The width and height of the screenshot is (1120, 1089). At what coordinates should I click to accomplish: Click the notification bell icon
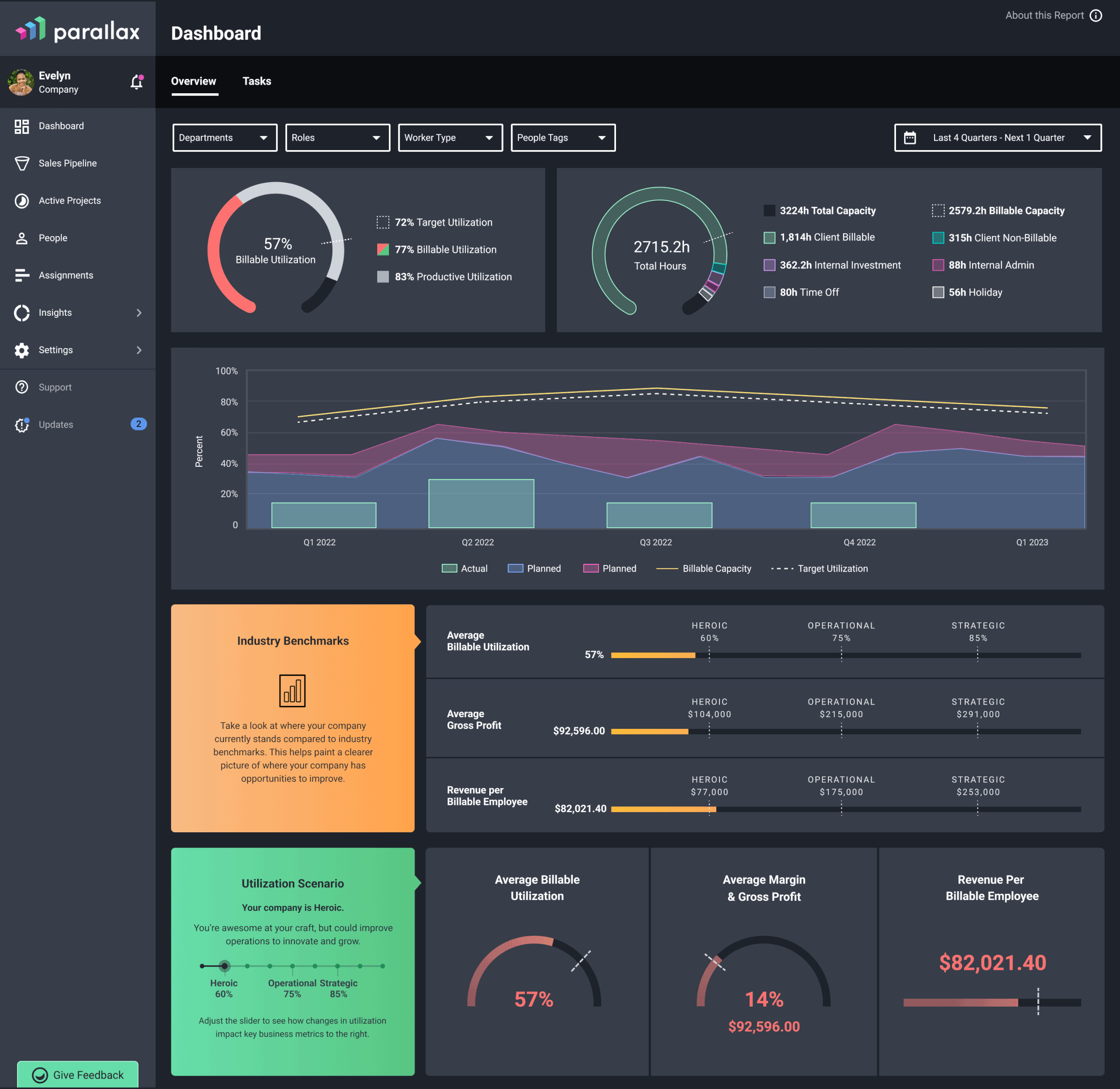pos(136,82)
